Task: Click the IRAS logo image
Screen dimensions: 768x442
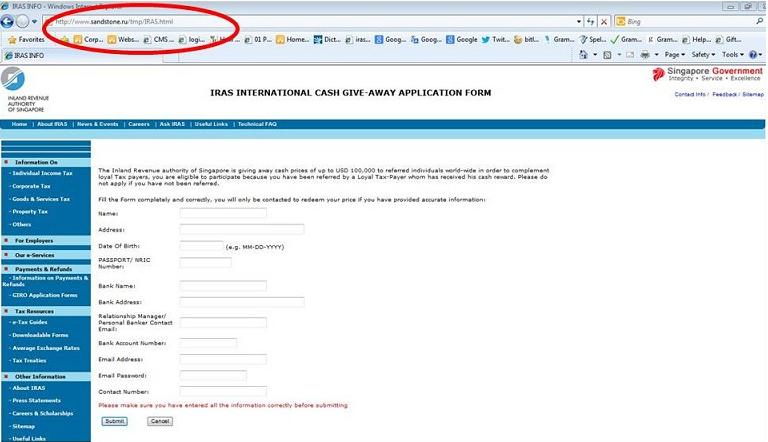Action: tap(13, 78)
